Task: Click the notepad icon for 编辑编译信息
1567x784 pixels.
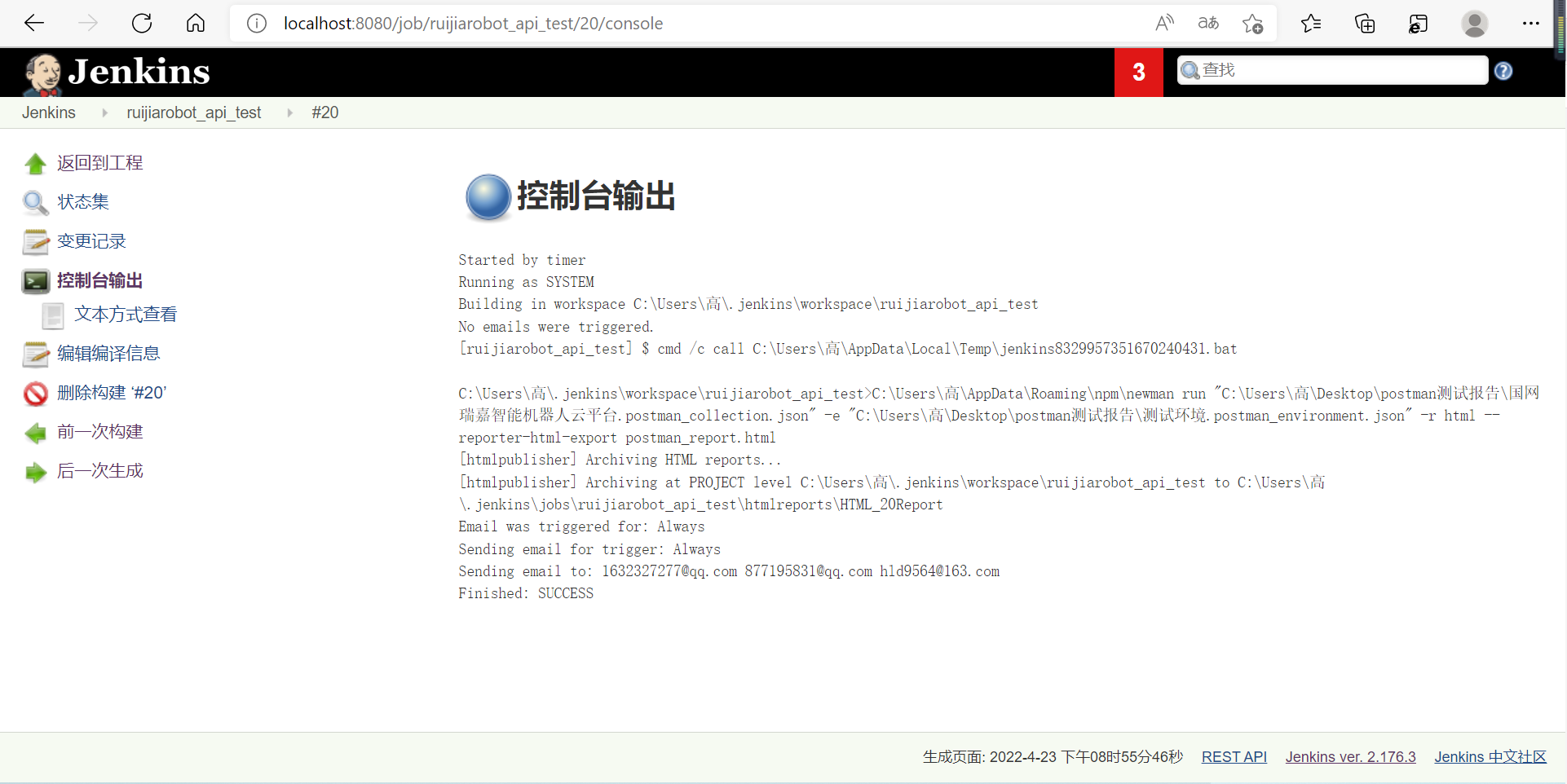Action: pos(35,355)
